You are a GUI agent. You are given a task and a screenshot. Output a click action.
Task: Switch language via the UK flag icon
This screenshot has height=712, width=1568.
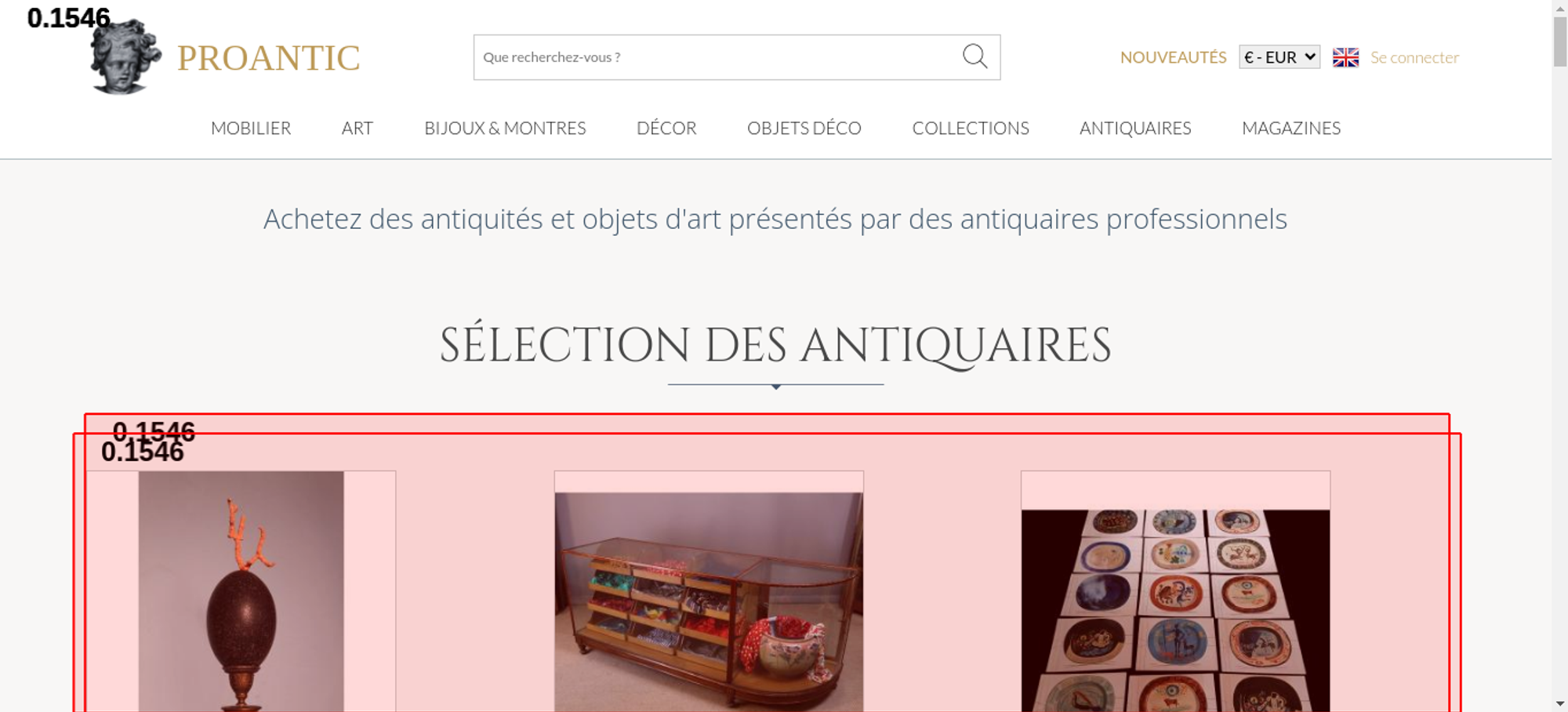click(1345, 57)
